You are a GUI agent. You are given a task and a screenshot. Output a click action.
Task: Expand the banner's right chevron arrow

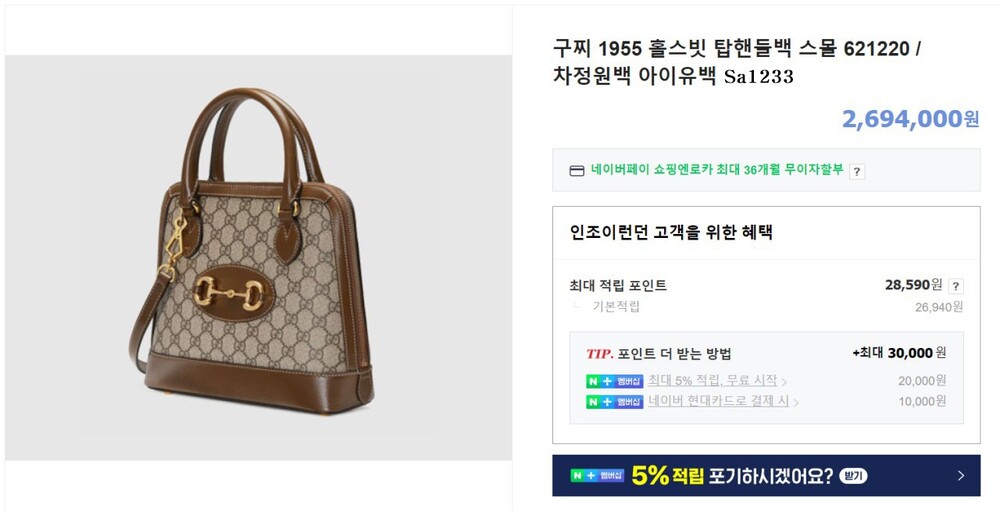pyautogui.click(x=961, y=476)
